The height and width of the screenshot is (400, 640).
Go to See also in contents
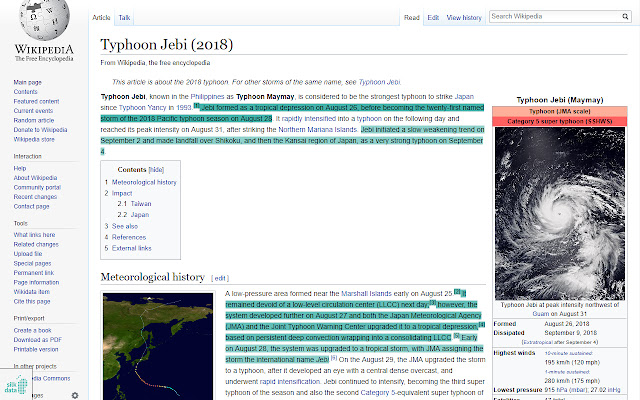click(125, 226)
